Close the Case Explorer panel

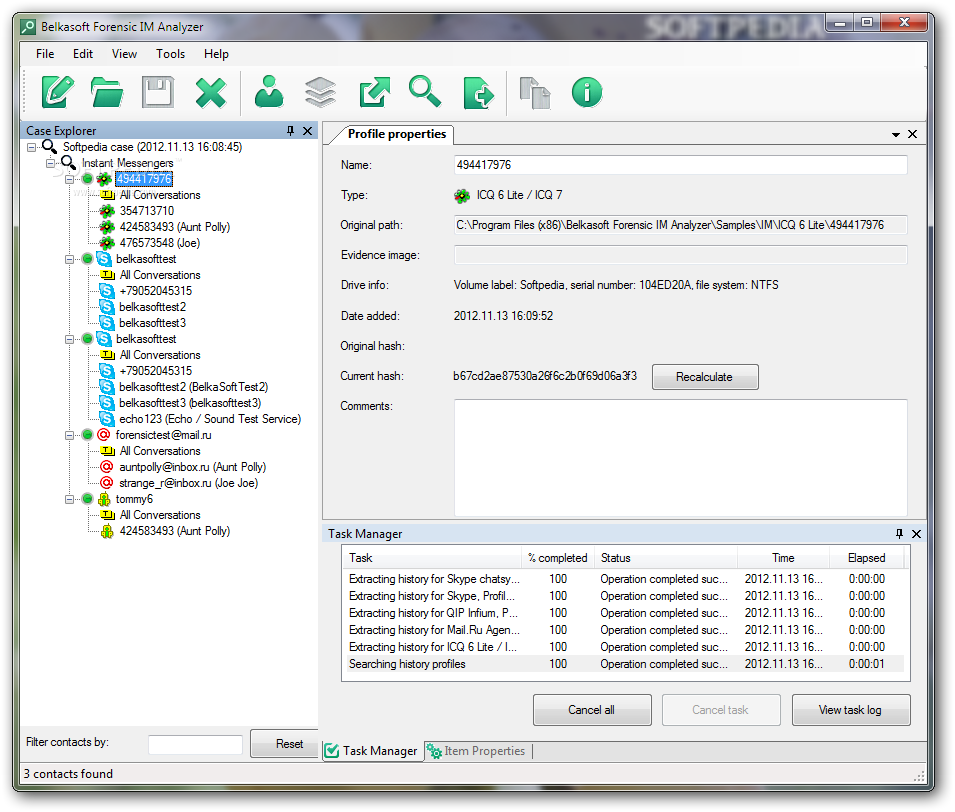coord(308,130)
